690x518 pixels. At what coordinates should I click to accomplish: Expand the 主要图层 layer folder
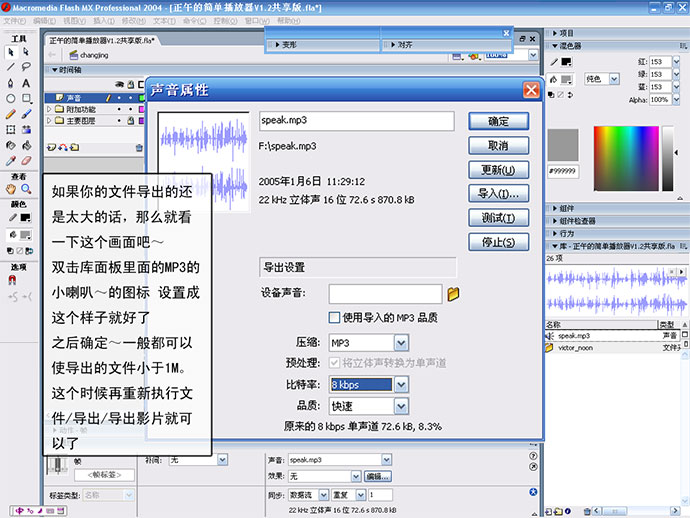pyautogui.click(x=49, y=120)
